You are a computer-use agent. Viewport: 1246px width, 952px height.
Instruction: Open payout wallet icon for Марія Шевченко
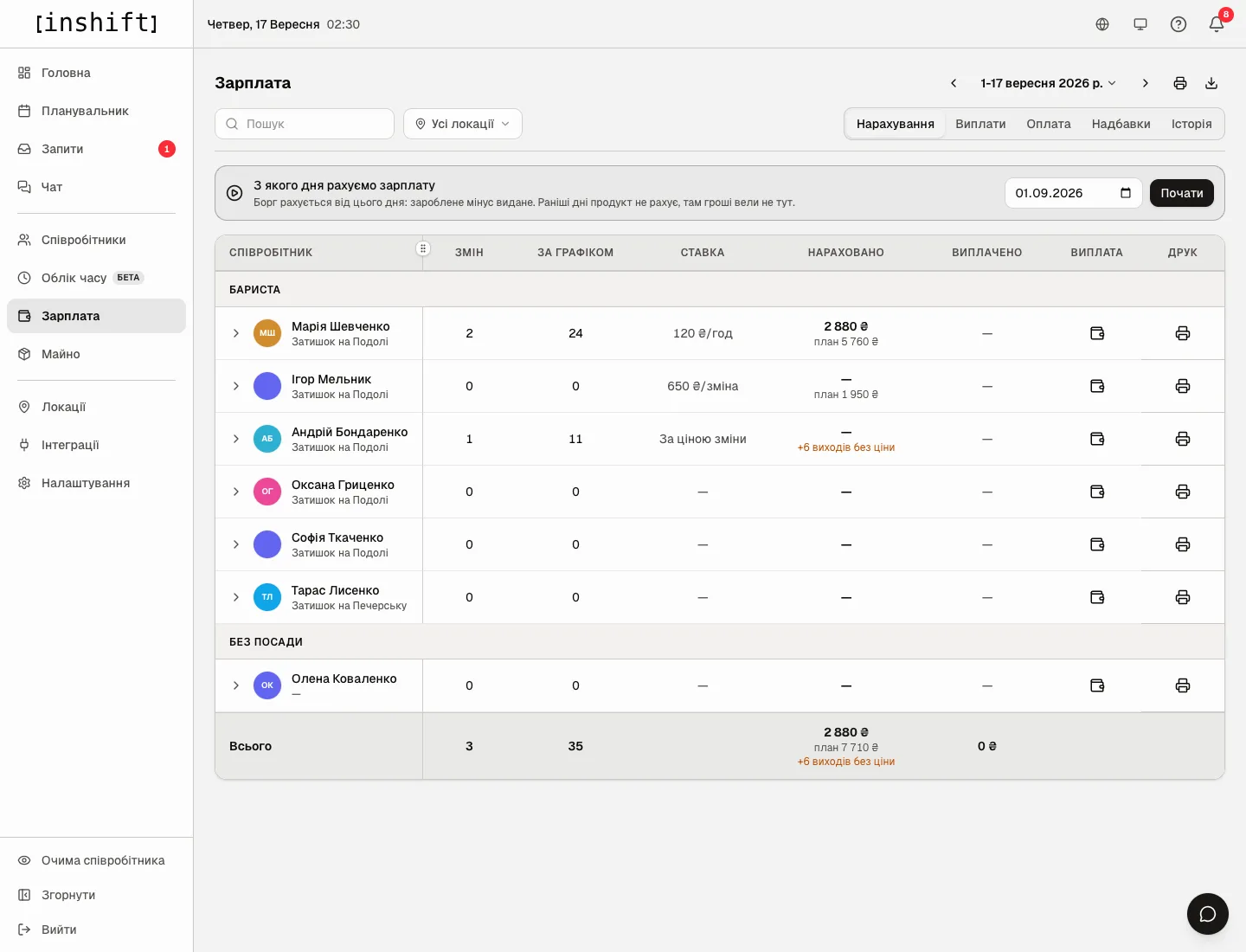coord(1097,333)
